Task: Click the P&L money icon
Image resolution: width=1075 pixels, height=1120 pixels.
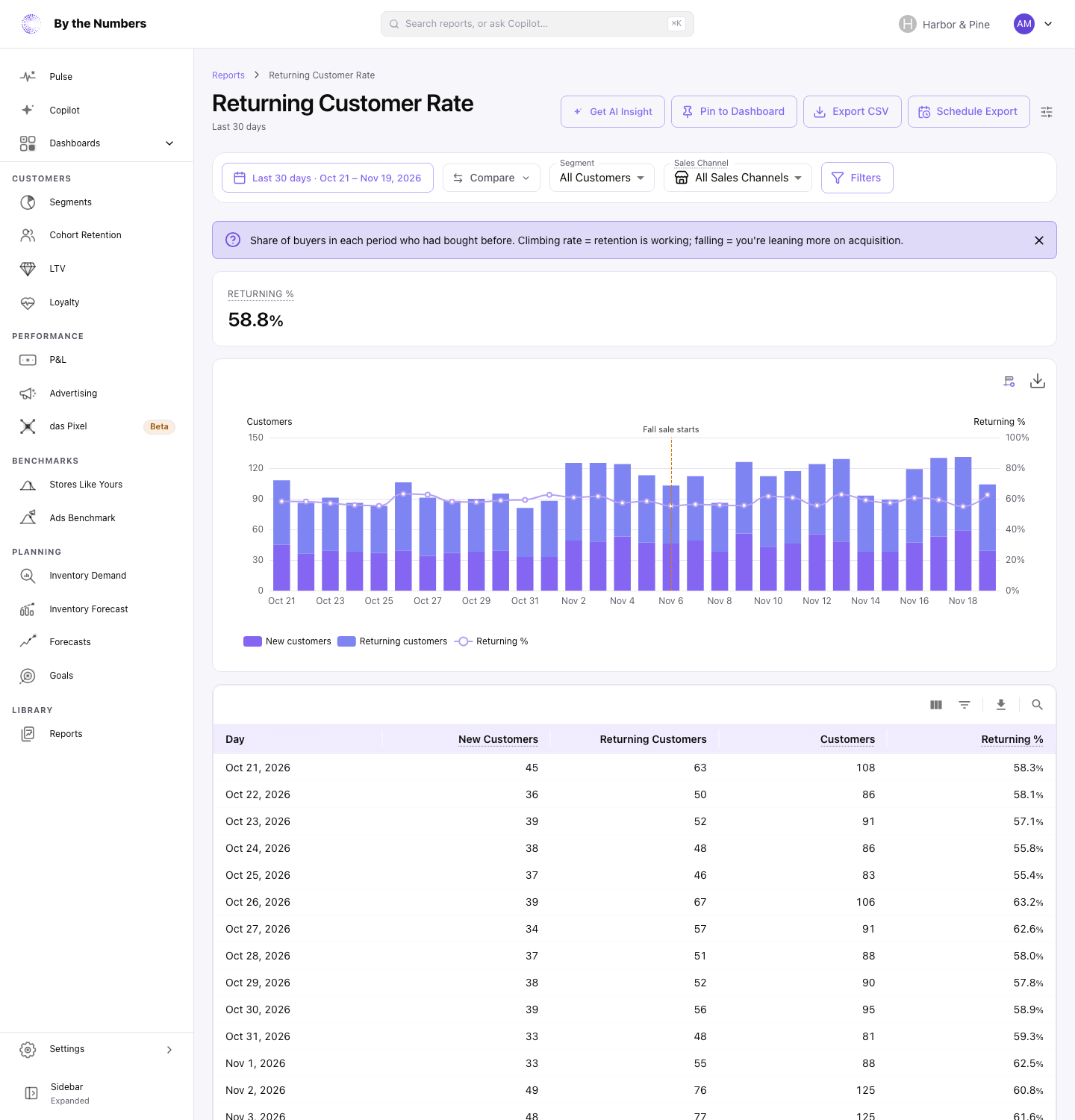Action: point(28,360)
